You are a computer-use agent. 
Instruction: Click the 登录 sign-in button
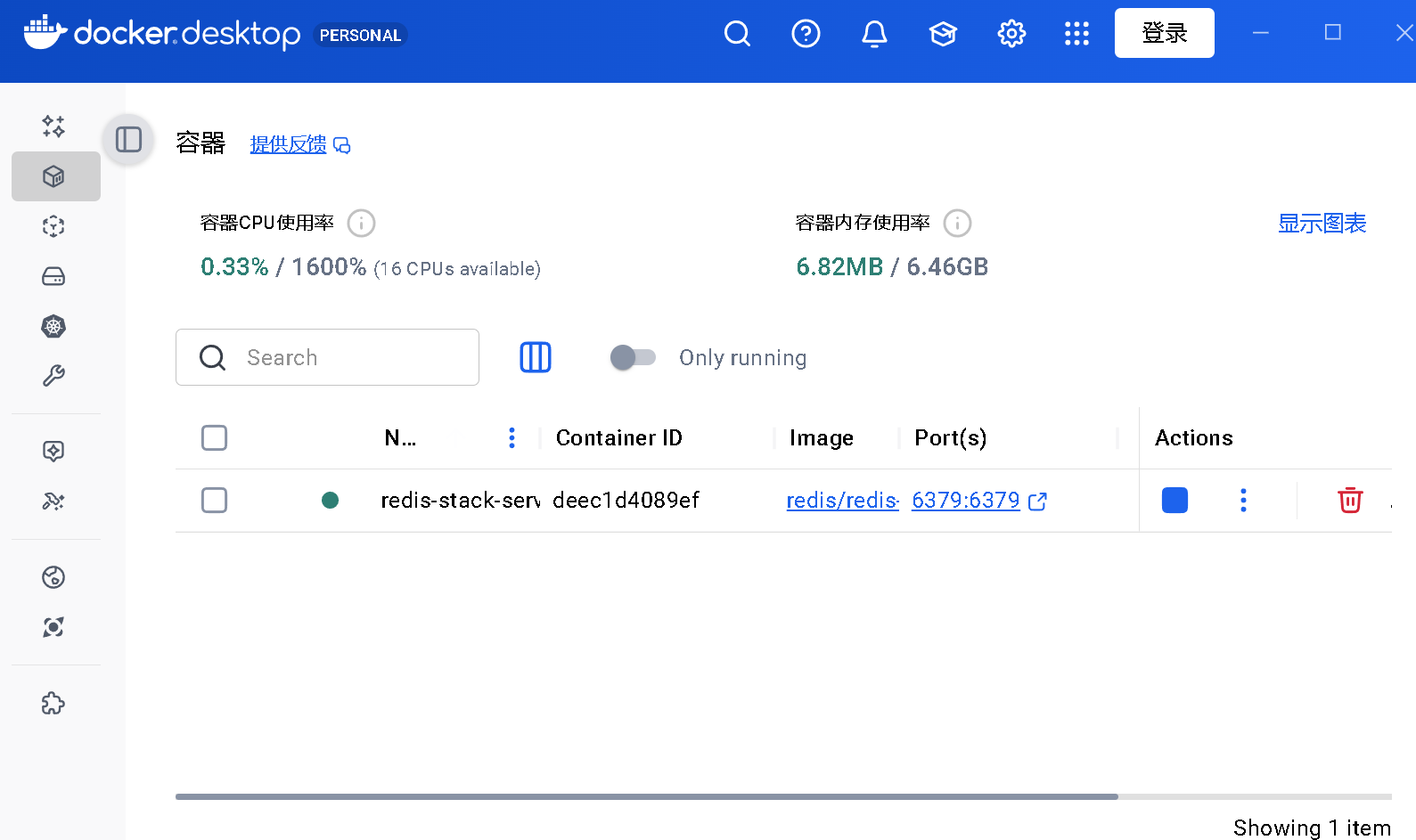[x=1164, y=33]
